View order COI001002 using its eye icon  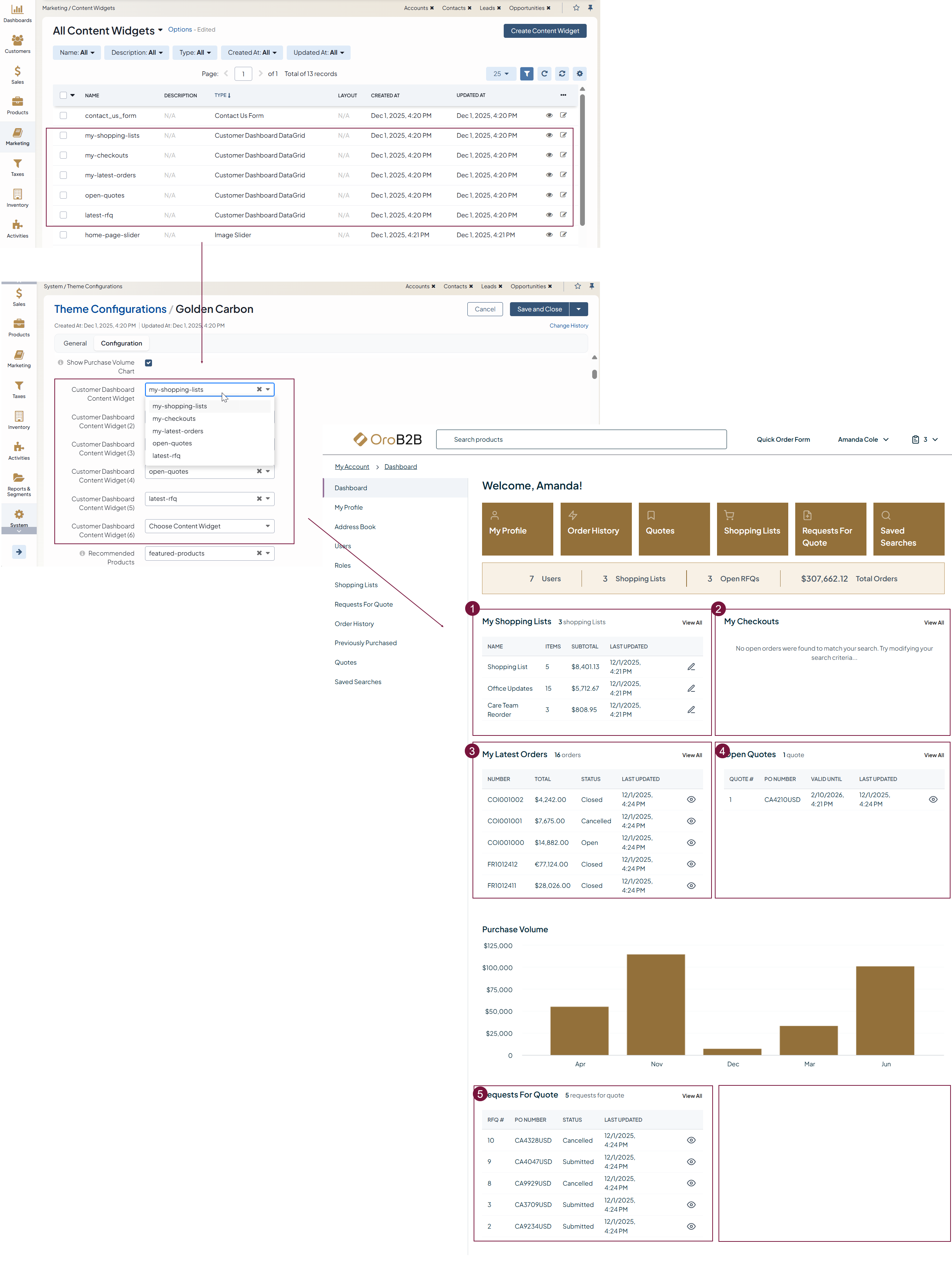[691, 799]
